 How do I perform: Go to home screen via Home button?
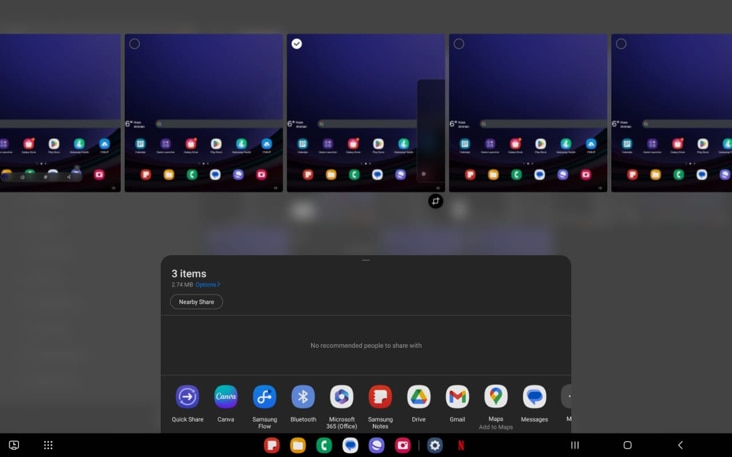click(x=627, y=445)
